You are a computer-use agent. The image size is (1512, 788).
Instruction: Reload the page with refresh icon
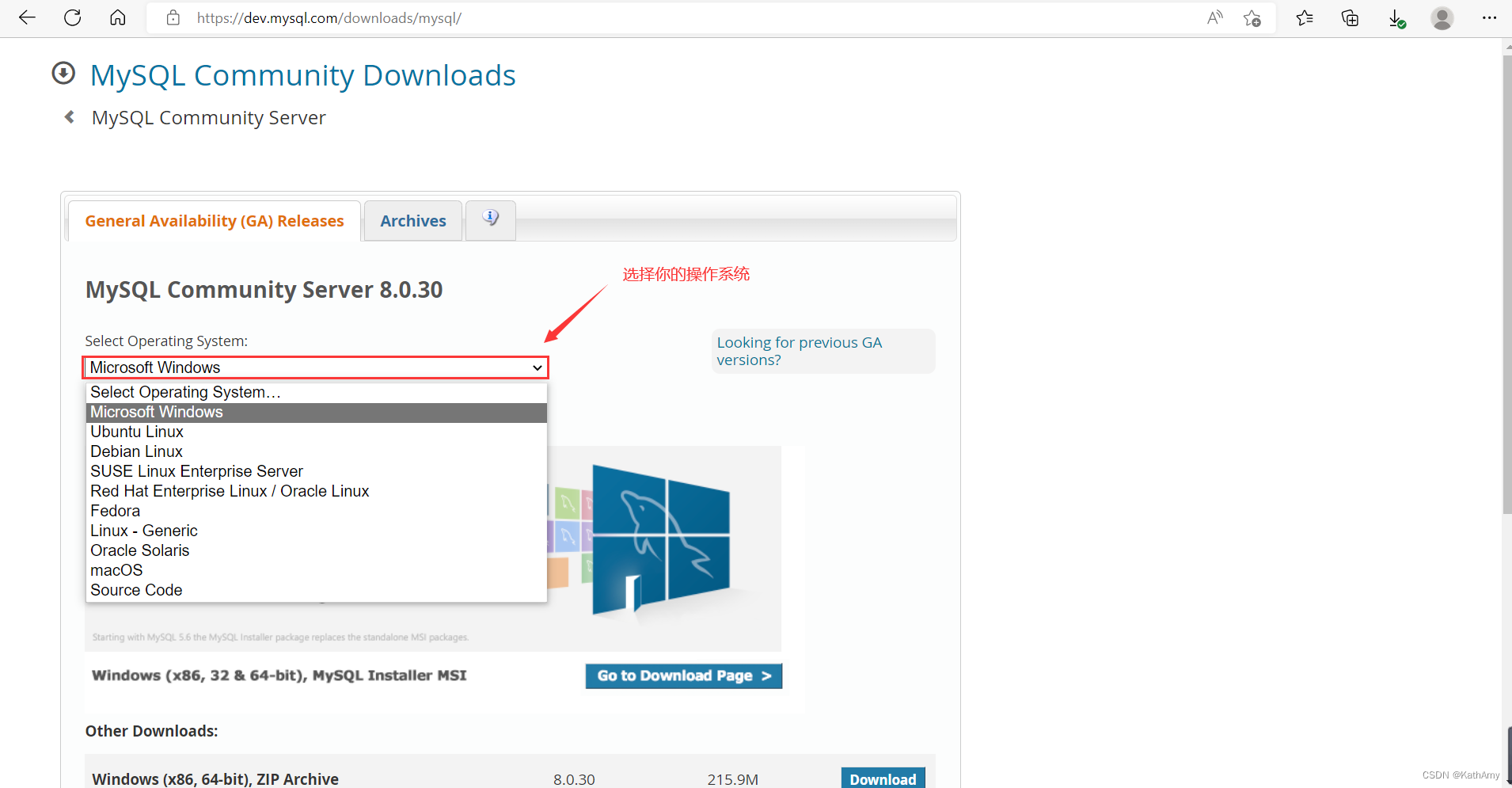click(x=72, y=17)
